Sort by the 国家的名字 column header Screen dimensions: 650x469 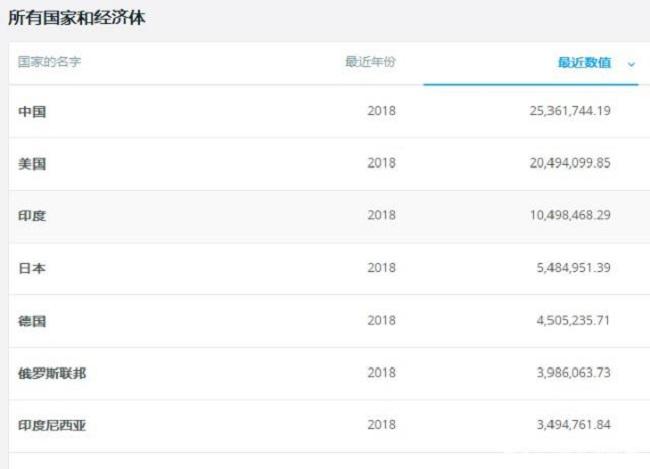pos(49,62)
